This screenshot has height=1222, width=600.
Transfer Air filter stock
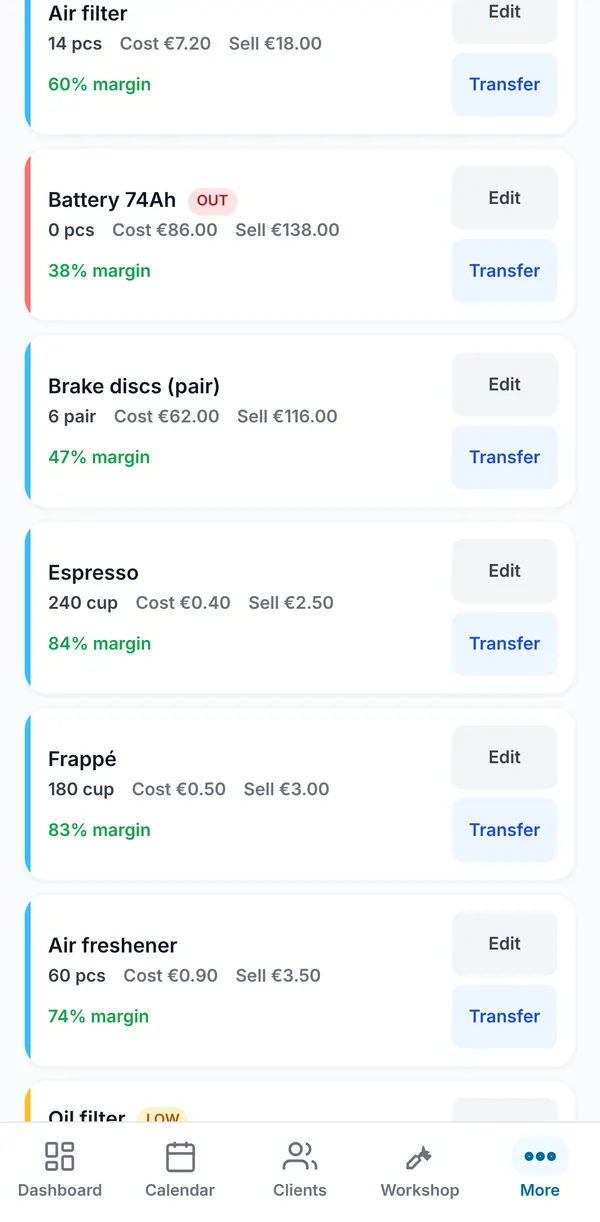(x=504, y=85)
